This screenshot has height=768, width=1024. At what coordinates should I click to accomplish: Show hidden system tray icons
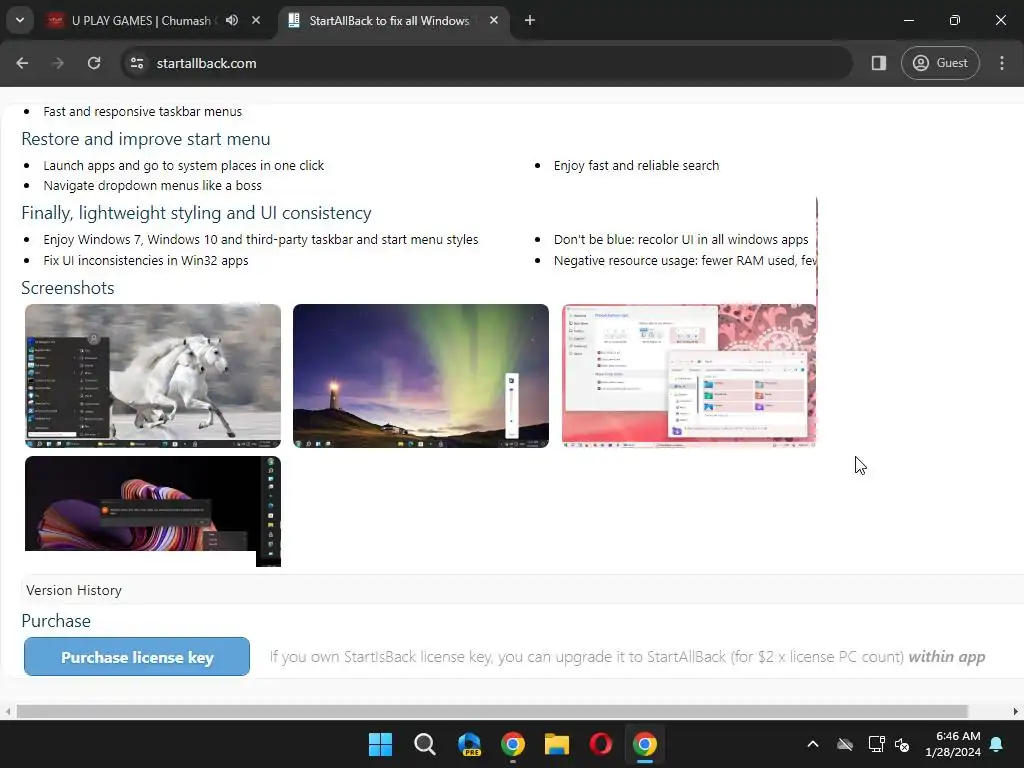coord(813,744)
